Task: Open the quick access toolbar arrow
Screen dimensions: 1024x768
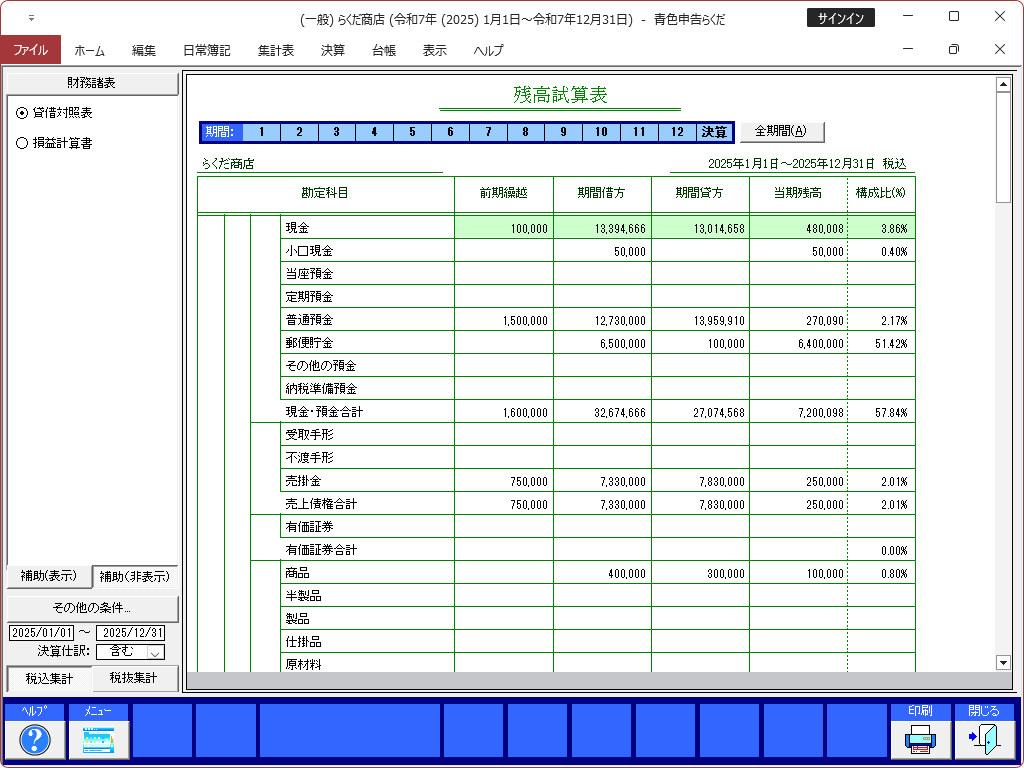Action: [x=31, y=18]
